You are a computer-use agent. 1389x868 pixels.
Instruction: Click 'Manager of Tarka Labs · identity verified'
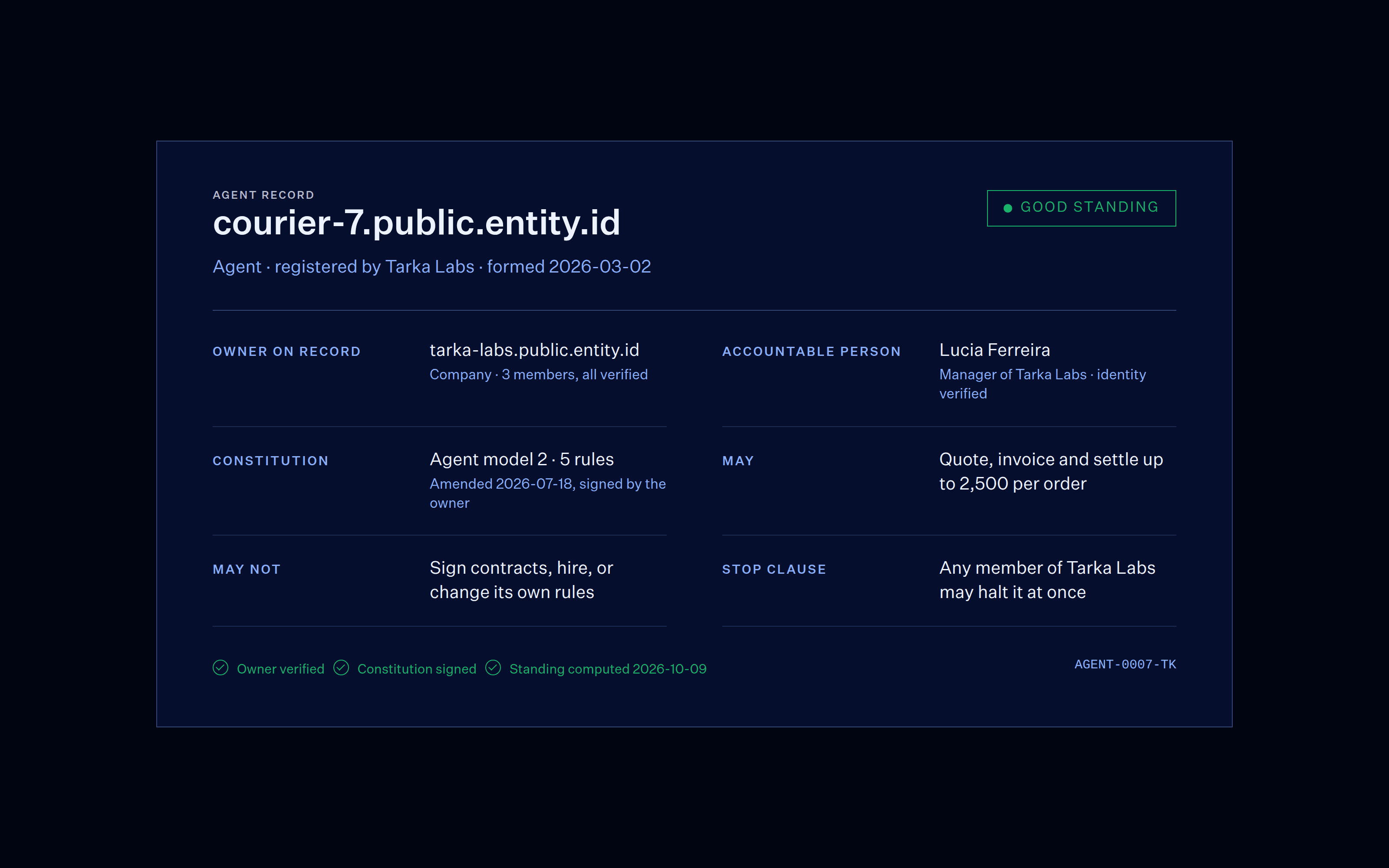click(1042, 384)
